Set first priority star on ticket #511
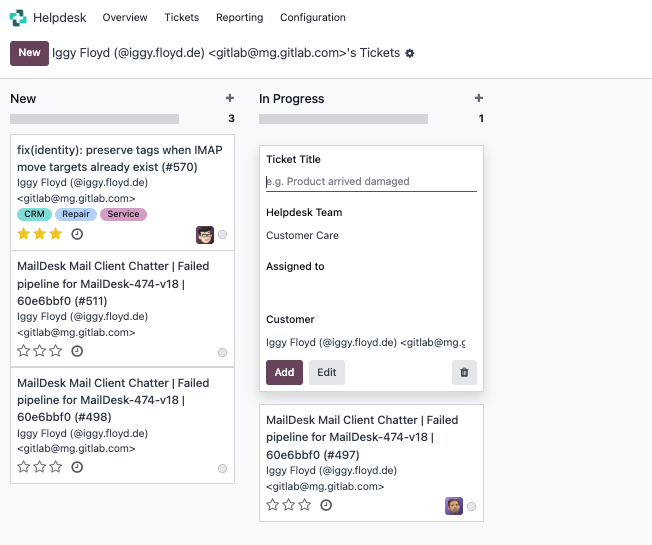 (x=24, y=351)
